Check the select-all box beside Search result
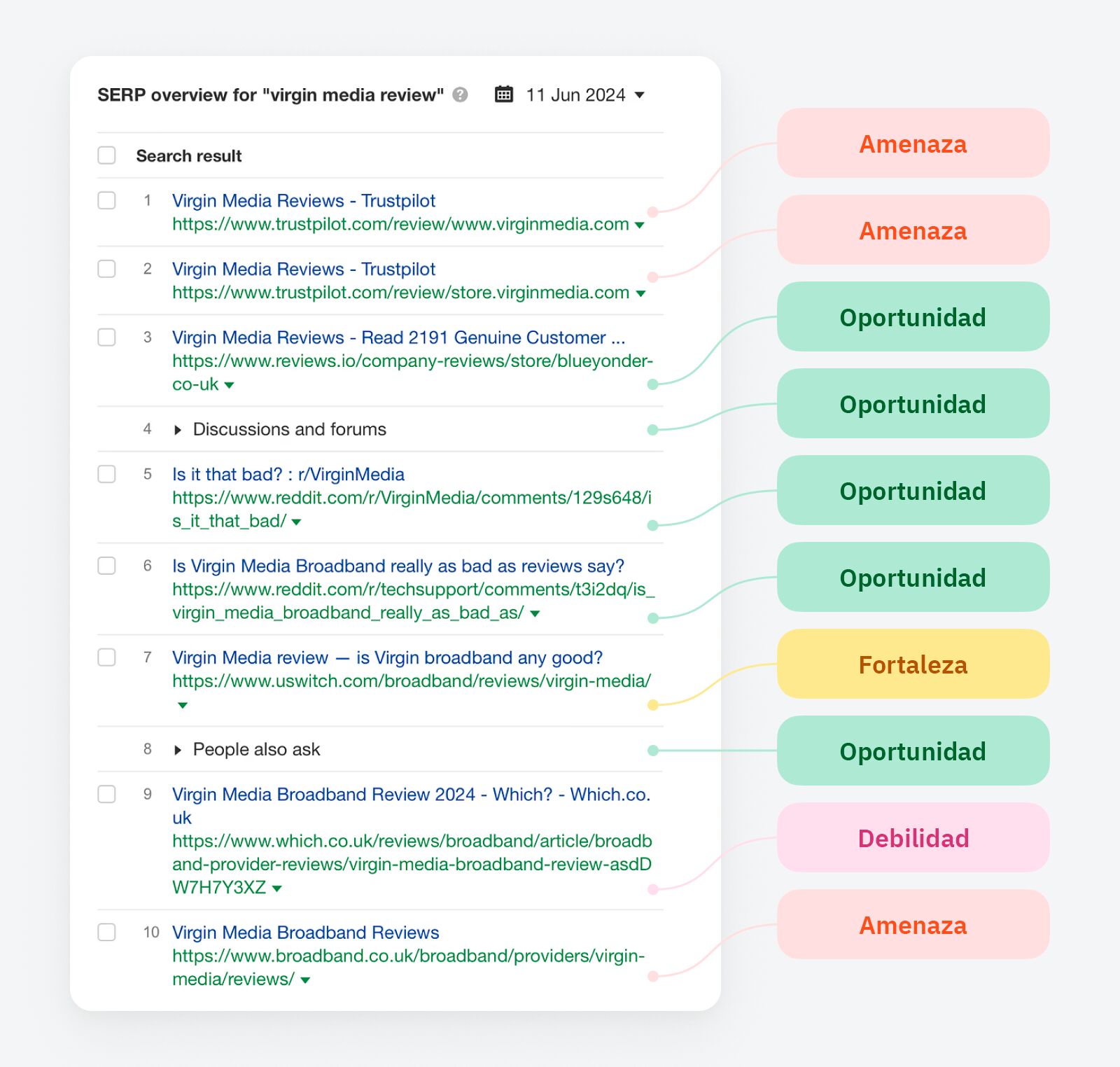The image size is (1120, 1067). (106, 155)
